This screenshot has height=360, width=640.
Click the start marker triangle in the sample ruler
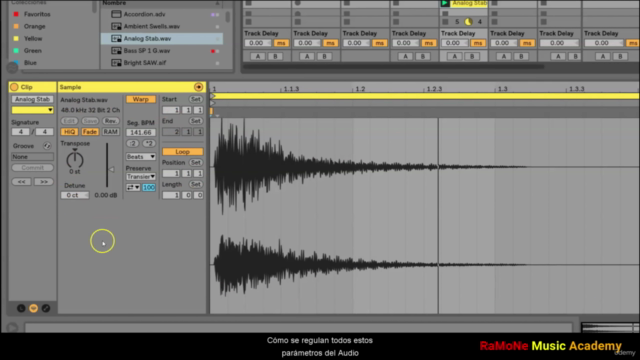click(213, 96)
